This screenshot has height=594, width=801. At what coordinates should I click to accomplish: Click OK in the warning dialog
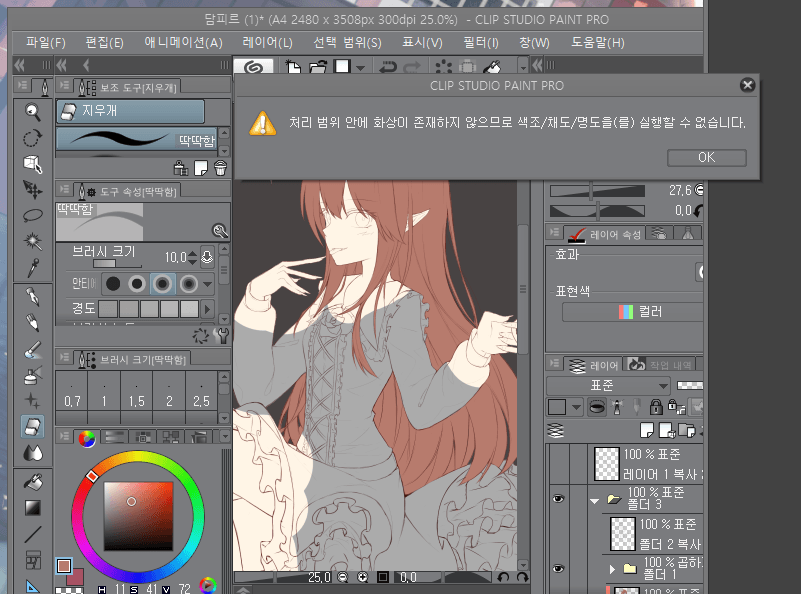click(706, 157)
